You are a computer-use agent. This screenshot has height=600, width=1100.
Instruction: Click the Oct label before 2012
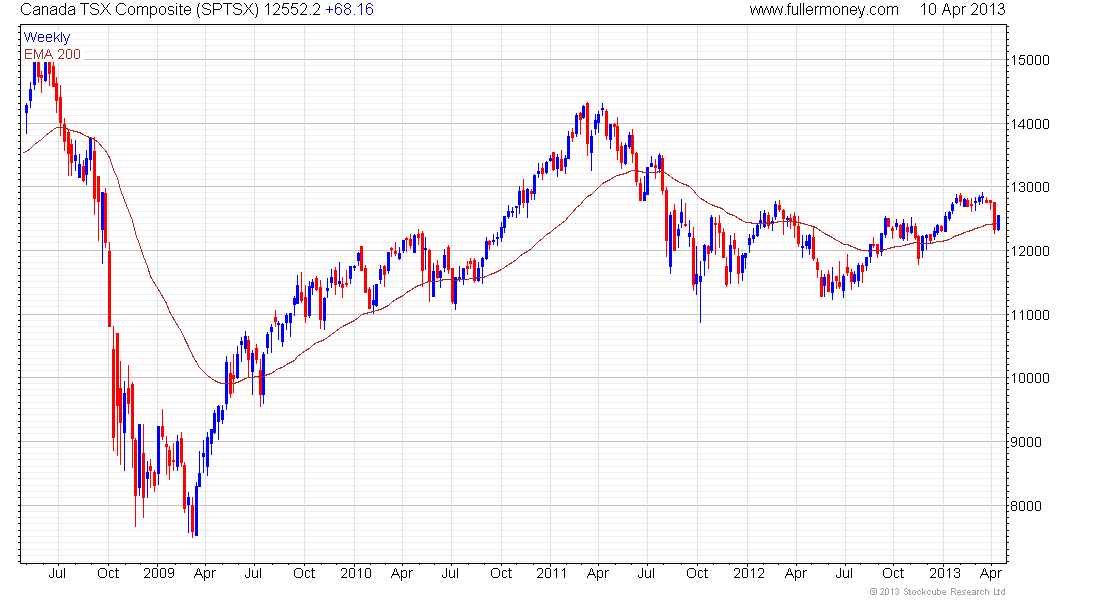coord(697,573)
